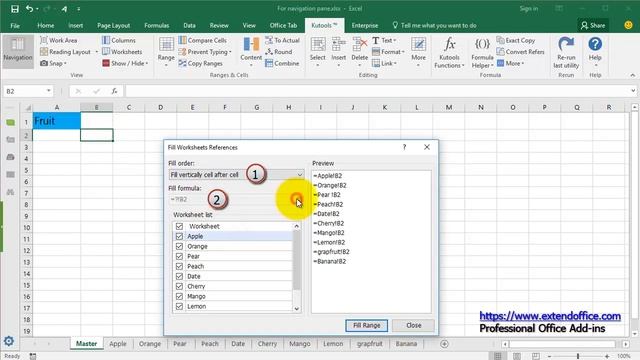Uncheck the Date worksheet checkbox
This screenshot has height=360, width=640.
[x=179, y=276]
